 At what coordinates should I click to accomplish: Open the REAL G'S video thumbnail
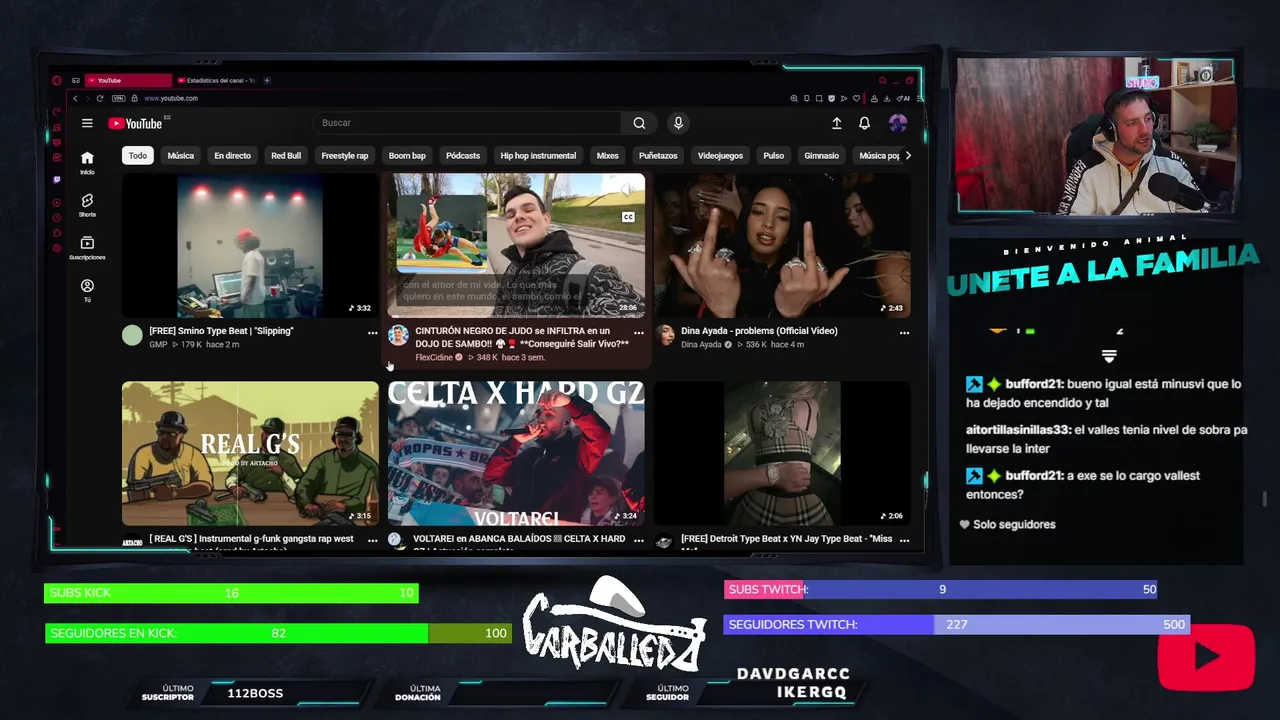(x=250, y=453)
